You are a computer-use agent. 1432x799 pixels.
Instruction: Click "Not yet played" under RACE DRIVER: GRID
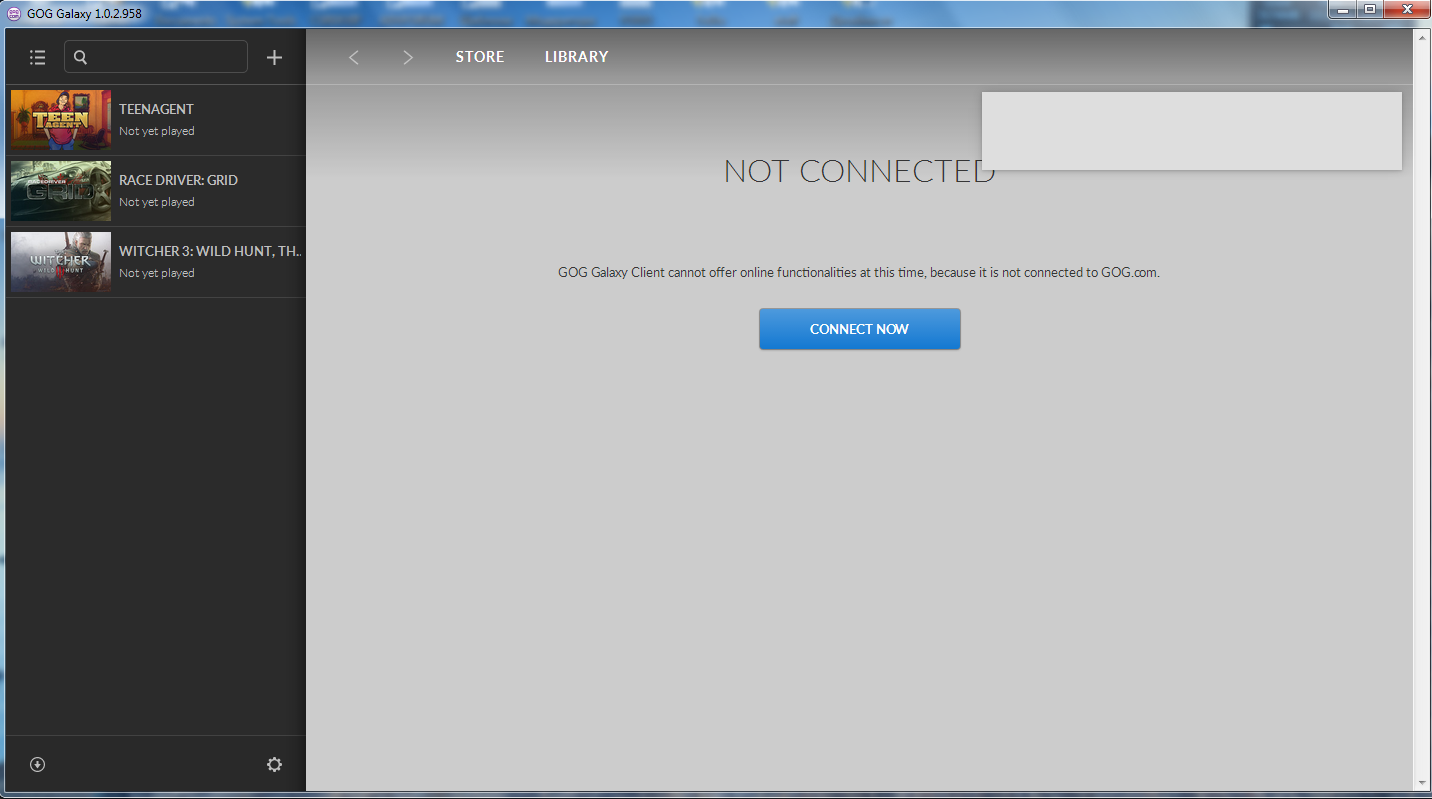pyautogui.click(x=157, y=202)
